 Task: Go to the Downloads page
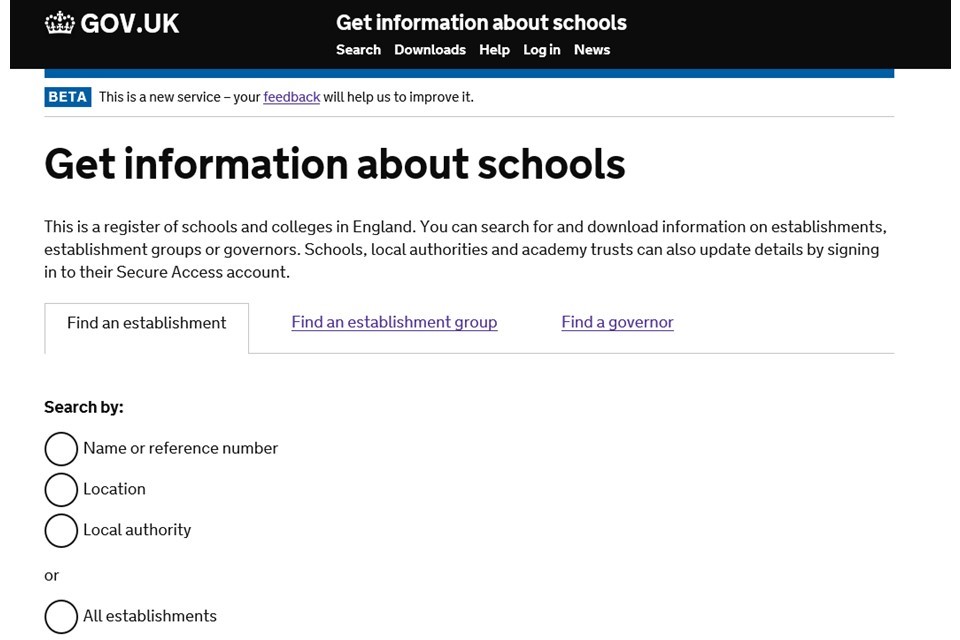click(430, 50)
